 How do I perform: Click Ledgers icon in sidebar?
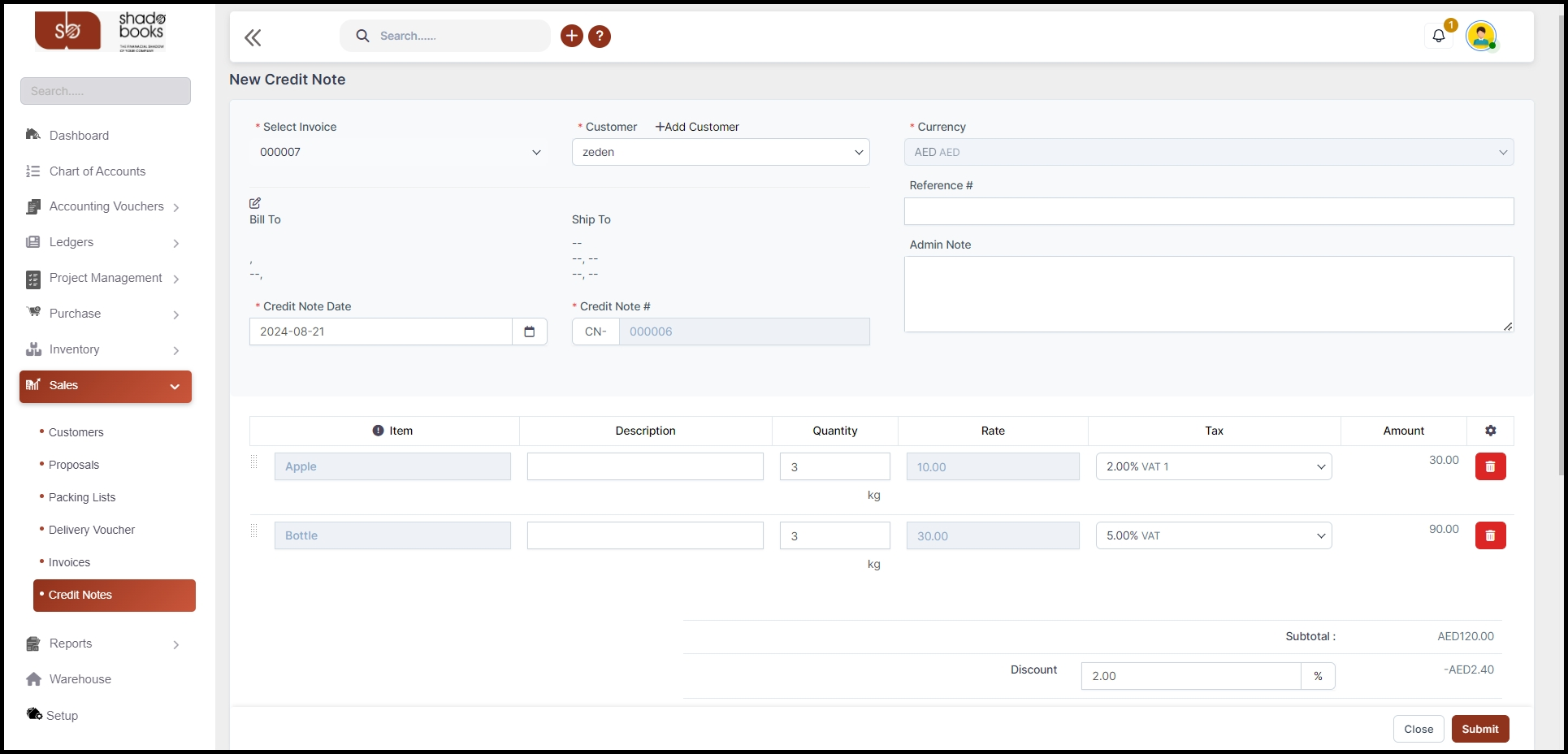(x=33, y=242)
